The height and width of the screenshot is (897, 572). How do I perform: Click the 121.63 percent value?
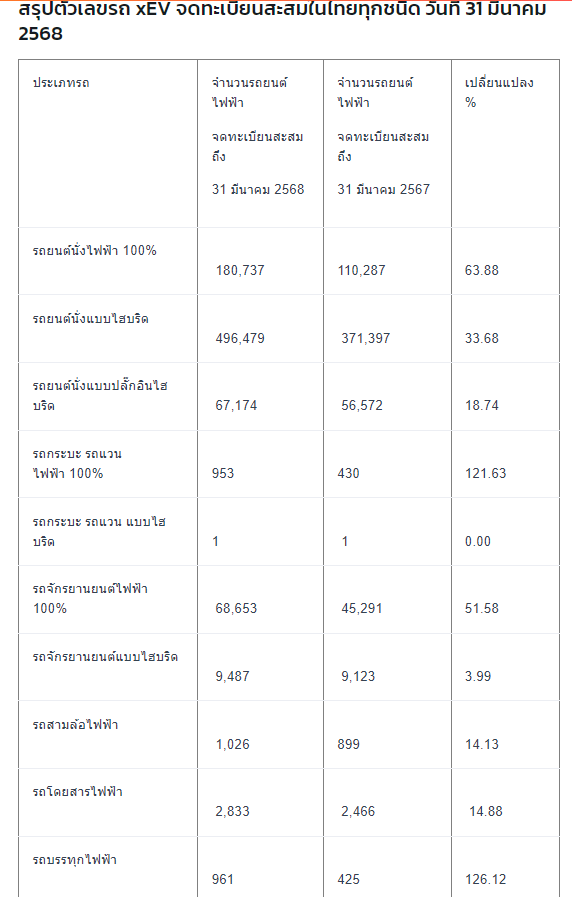[x=486, y=473]
